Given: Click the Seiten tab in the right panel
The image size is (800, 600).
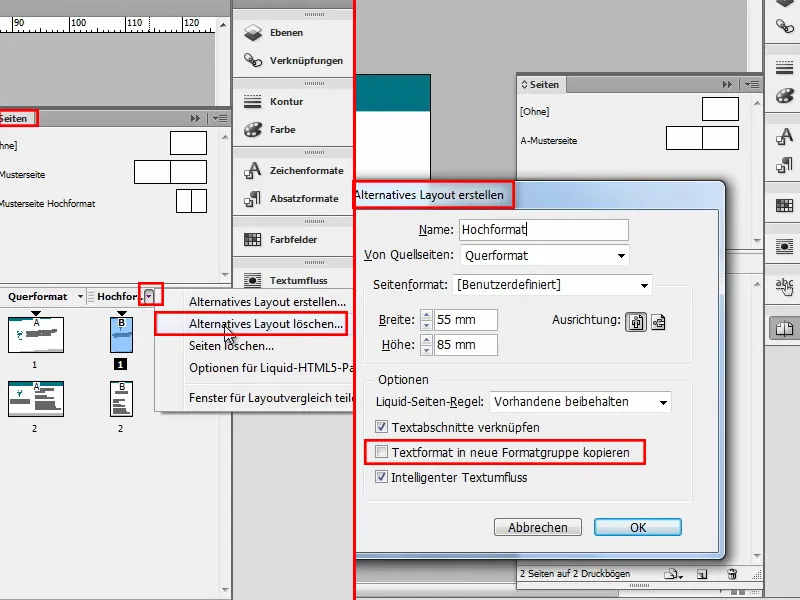Looking at the screenshot, I should [x=540, y=85].
